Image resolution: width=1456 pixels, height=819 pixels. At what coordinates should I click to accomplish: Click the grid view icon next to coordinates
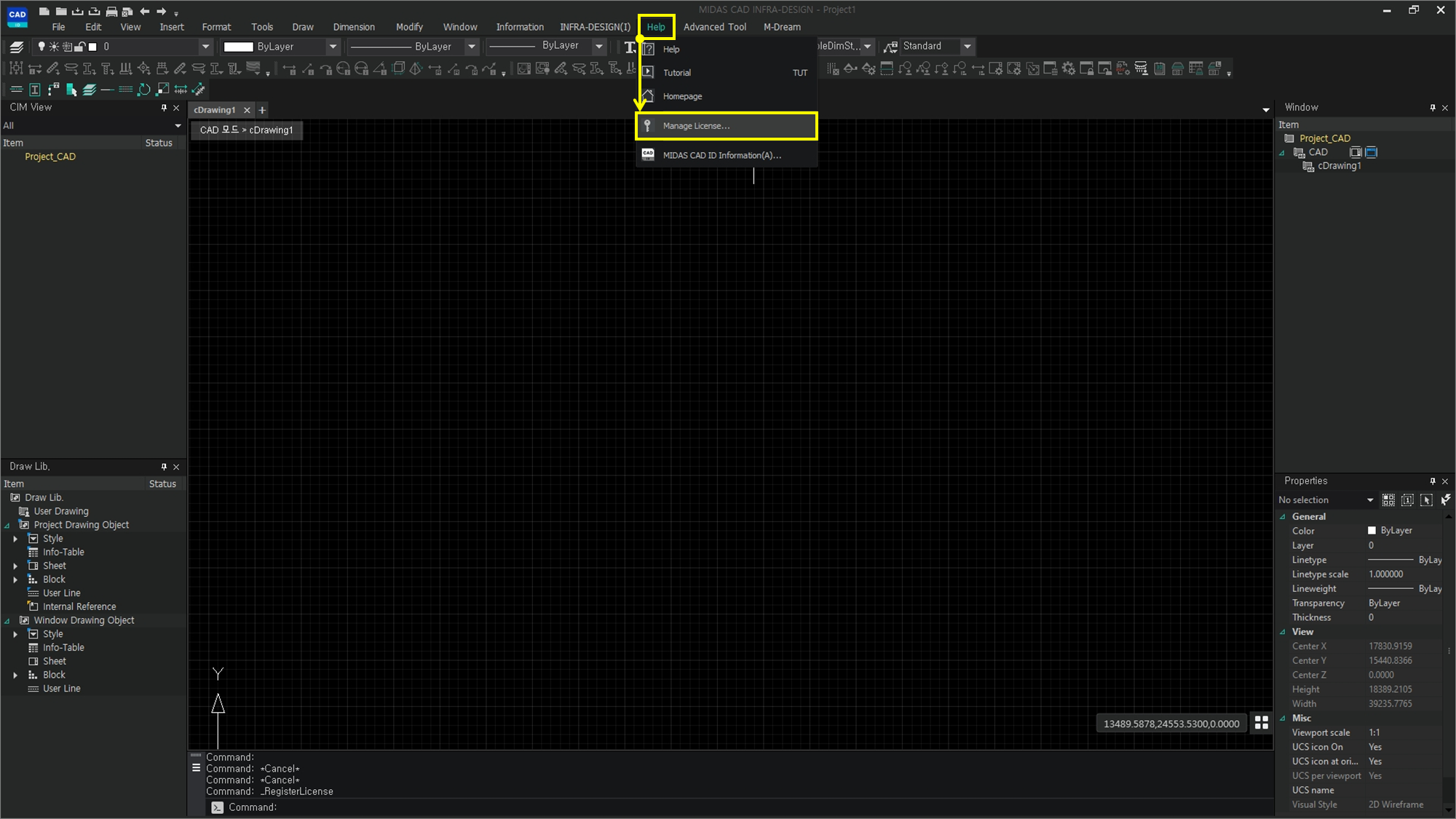point(1262,722)
